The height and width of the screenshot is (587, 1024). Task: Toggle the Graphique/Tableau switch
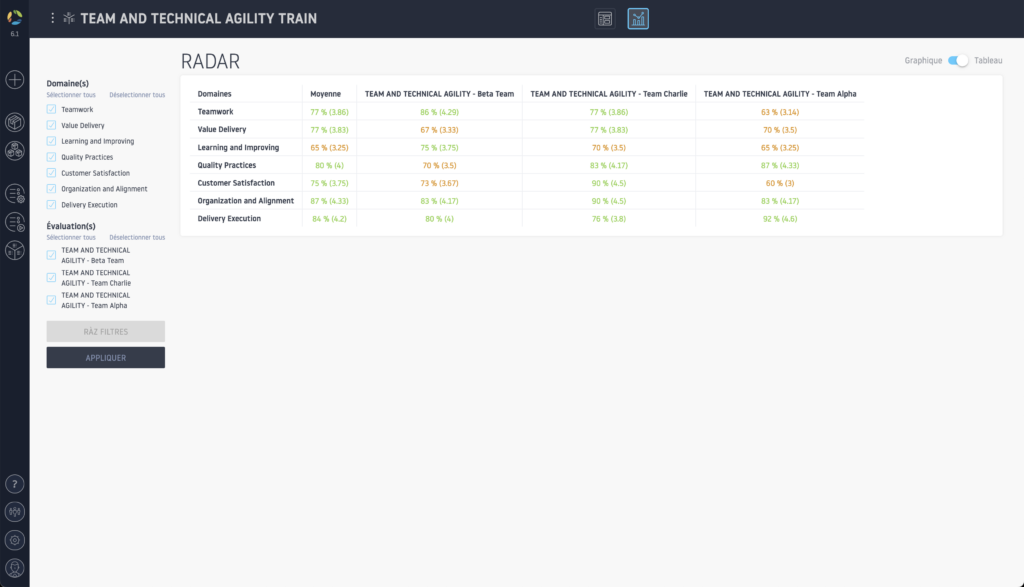pyautogui.click(x=958, y=61)
